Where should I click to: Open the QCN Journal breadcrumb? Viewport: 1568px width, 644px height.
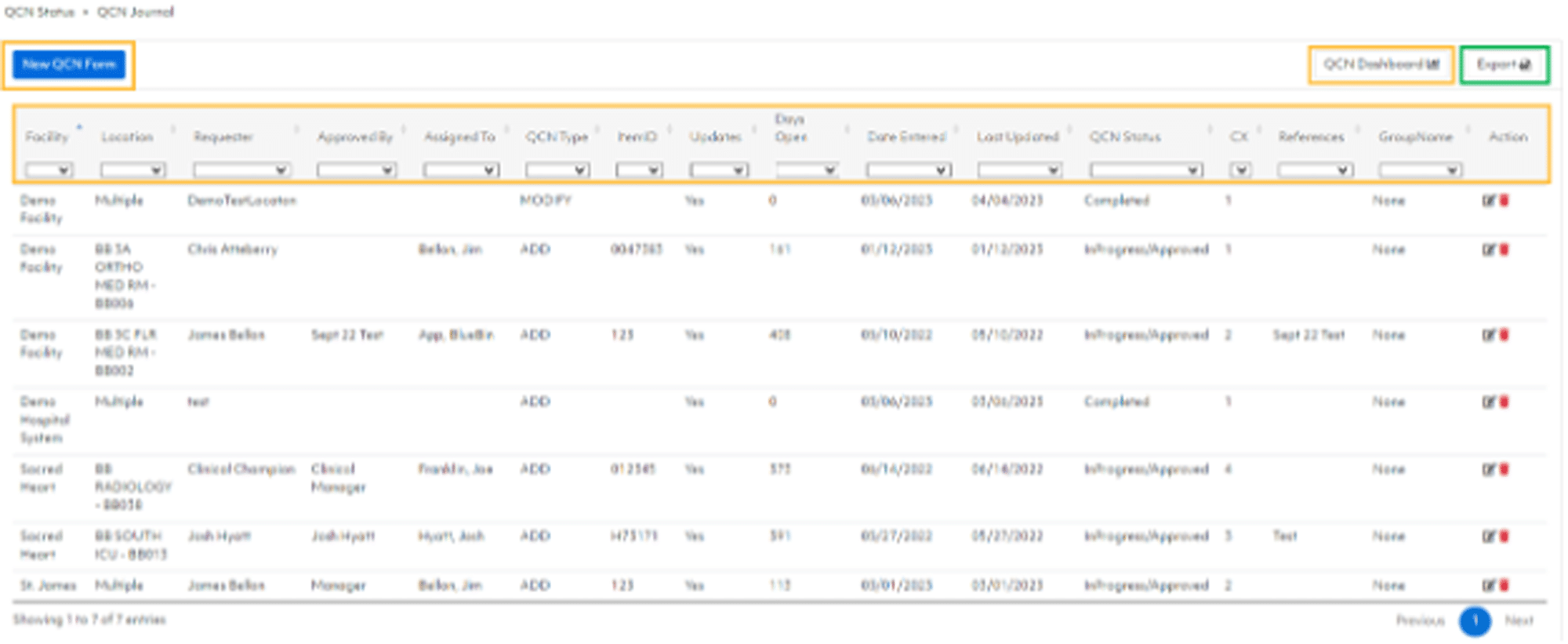136,12
